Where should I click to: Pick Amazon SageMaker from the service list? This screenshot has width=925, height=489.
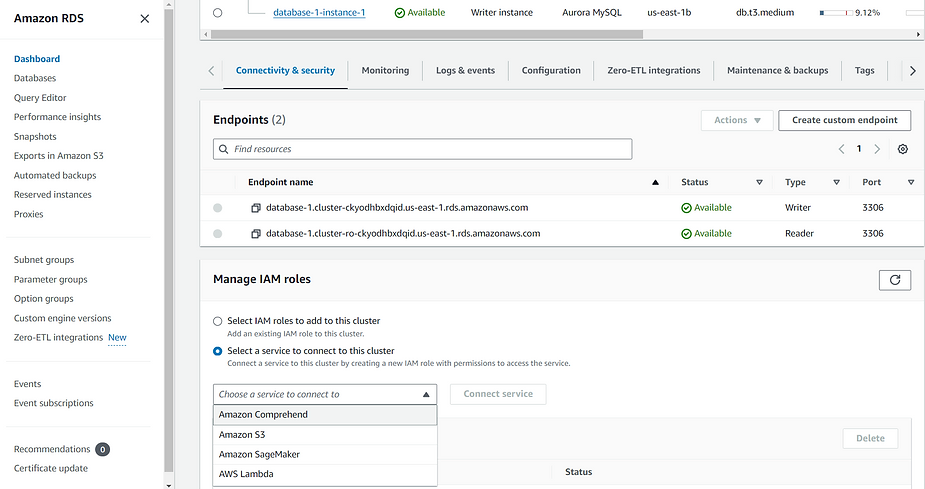[x=325, y=454]
